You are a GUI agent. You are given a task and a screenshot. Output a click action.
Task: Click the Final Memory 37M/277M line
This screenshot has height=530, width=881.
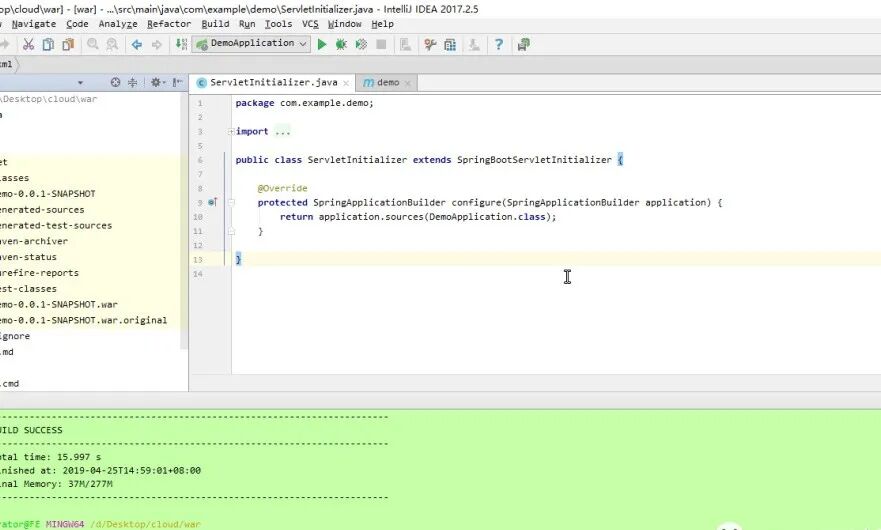point(56,484)
